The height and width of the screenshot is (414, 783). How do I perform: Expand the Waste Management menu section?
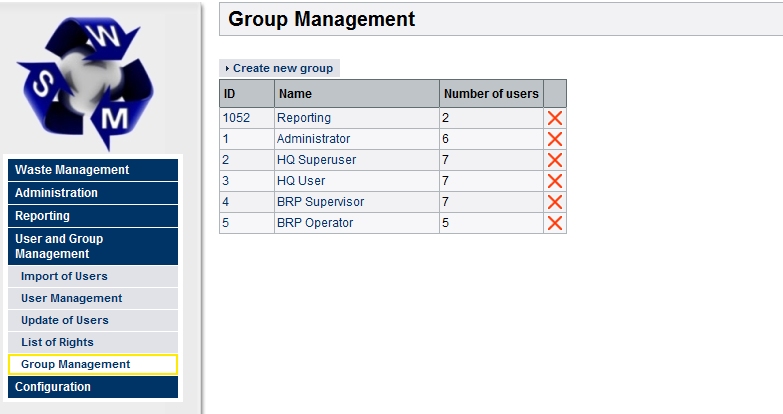(x=72, y=170)
